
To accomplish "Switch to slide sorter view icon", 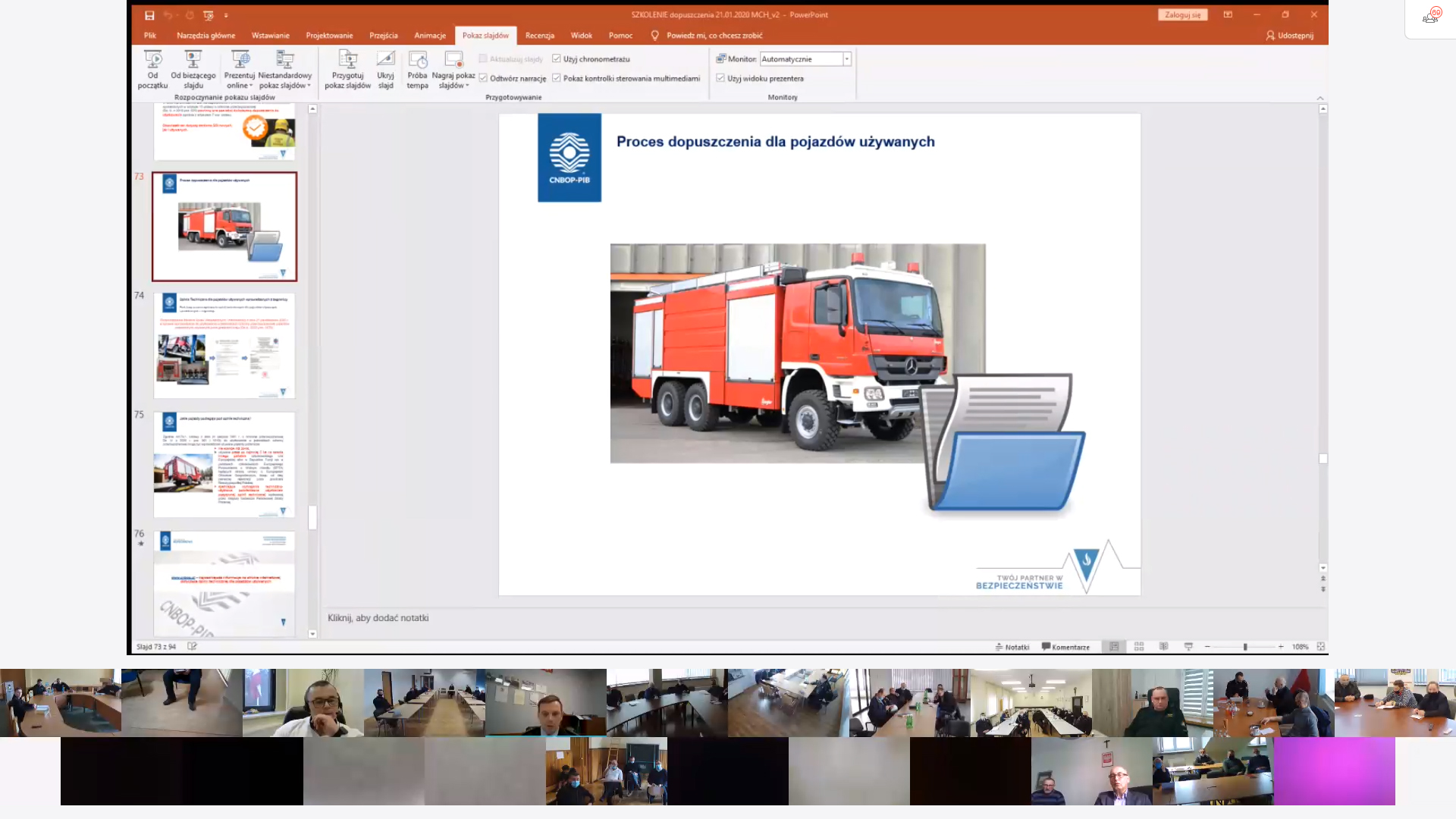I will coord(1139,647).
